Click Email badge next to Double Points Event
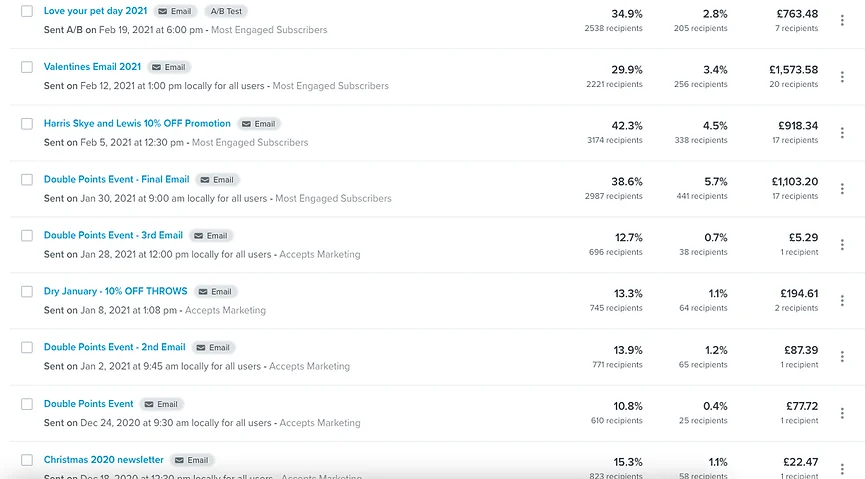The width and height of the screenshot is (865, 479). (x=161, y=404)
